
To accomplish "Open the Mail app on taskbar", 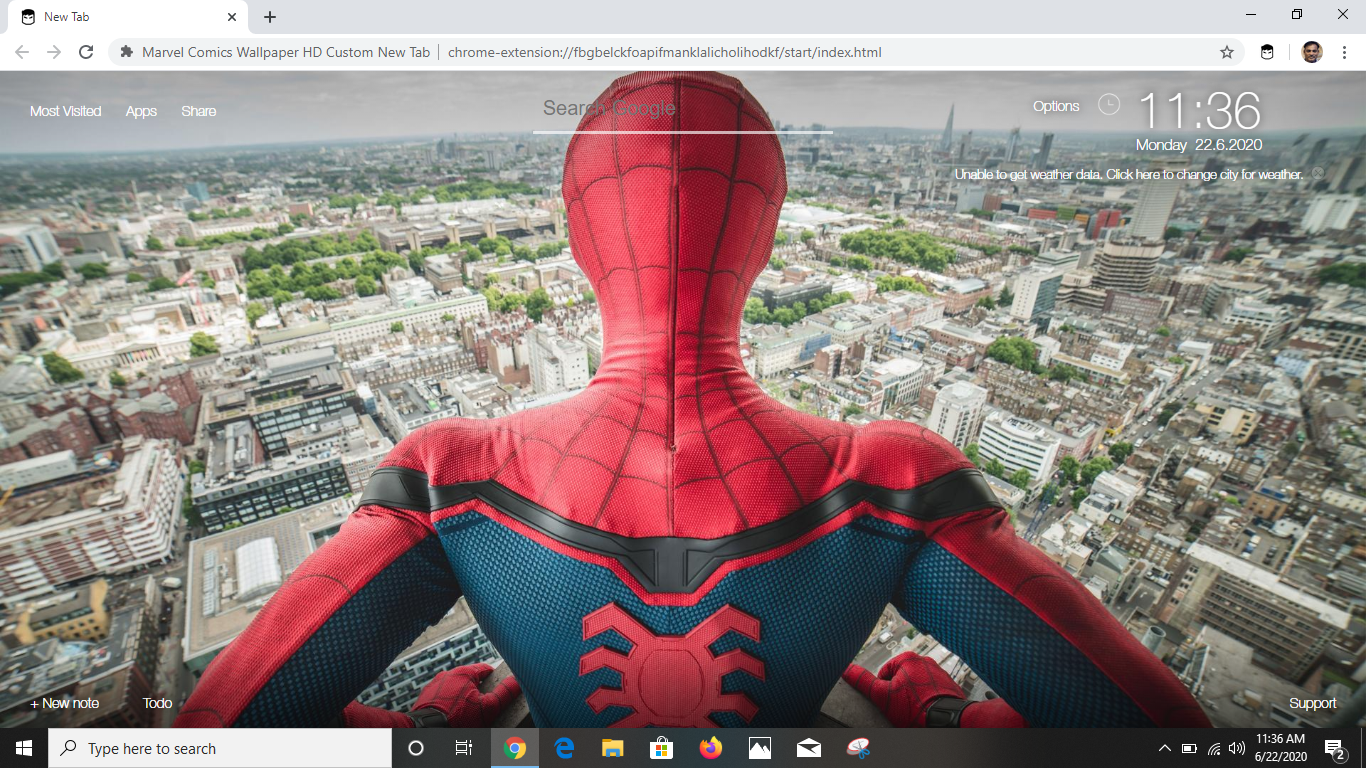I will click(x=809, y=748).
